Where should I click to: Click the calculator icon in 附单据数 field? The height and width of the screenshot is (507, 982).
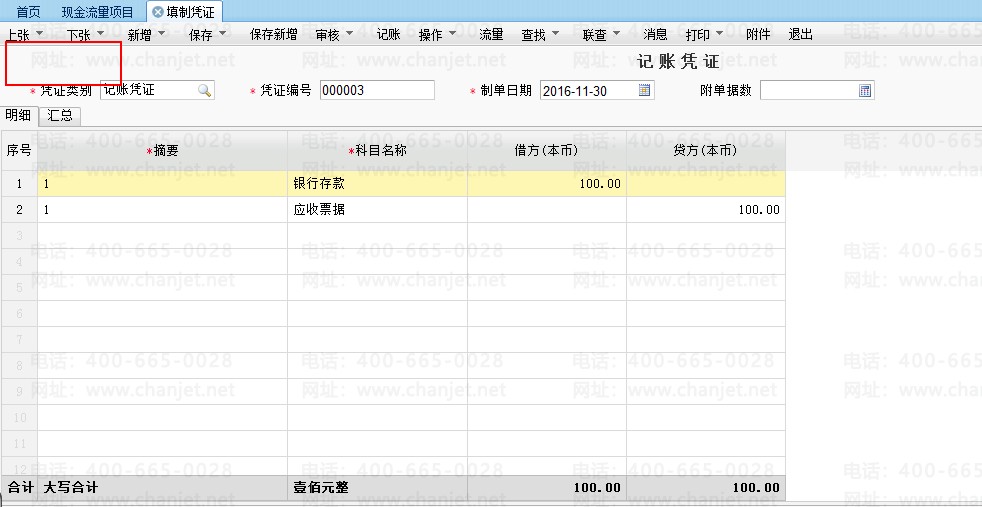tap(866, 91)
